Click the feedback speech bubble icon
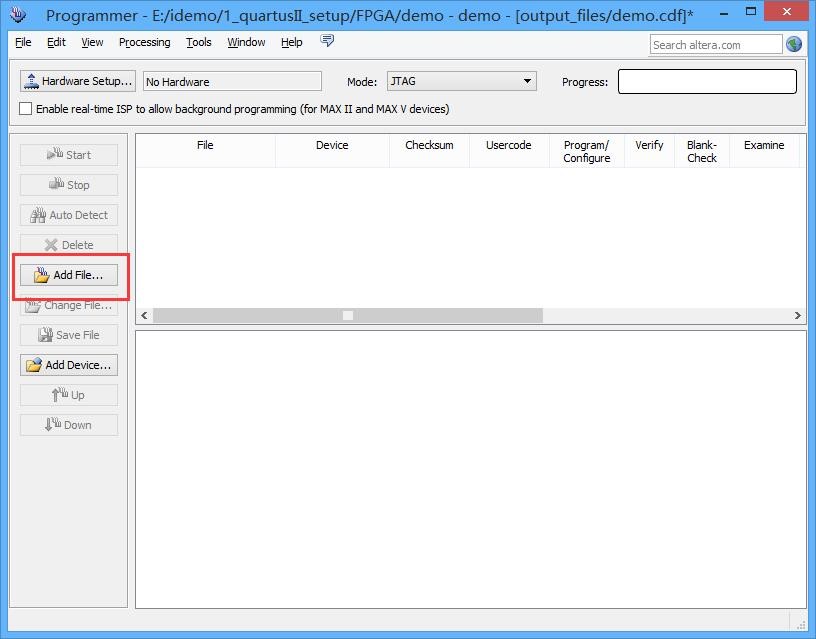This screenshot has width=816, height=639. (x=327, y=41)
